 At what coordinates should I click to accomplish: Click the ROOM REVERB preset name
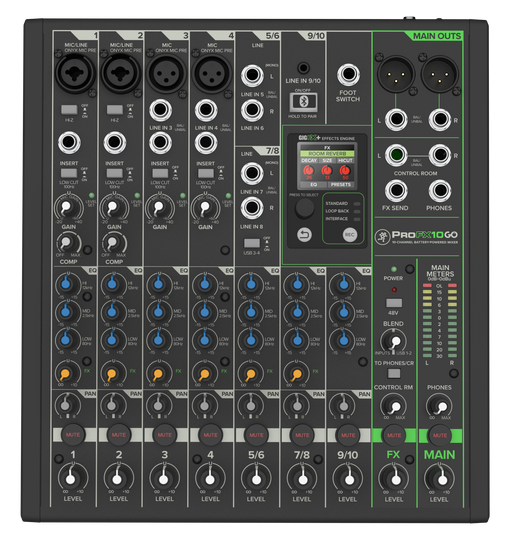327,154
